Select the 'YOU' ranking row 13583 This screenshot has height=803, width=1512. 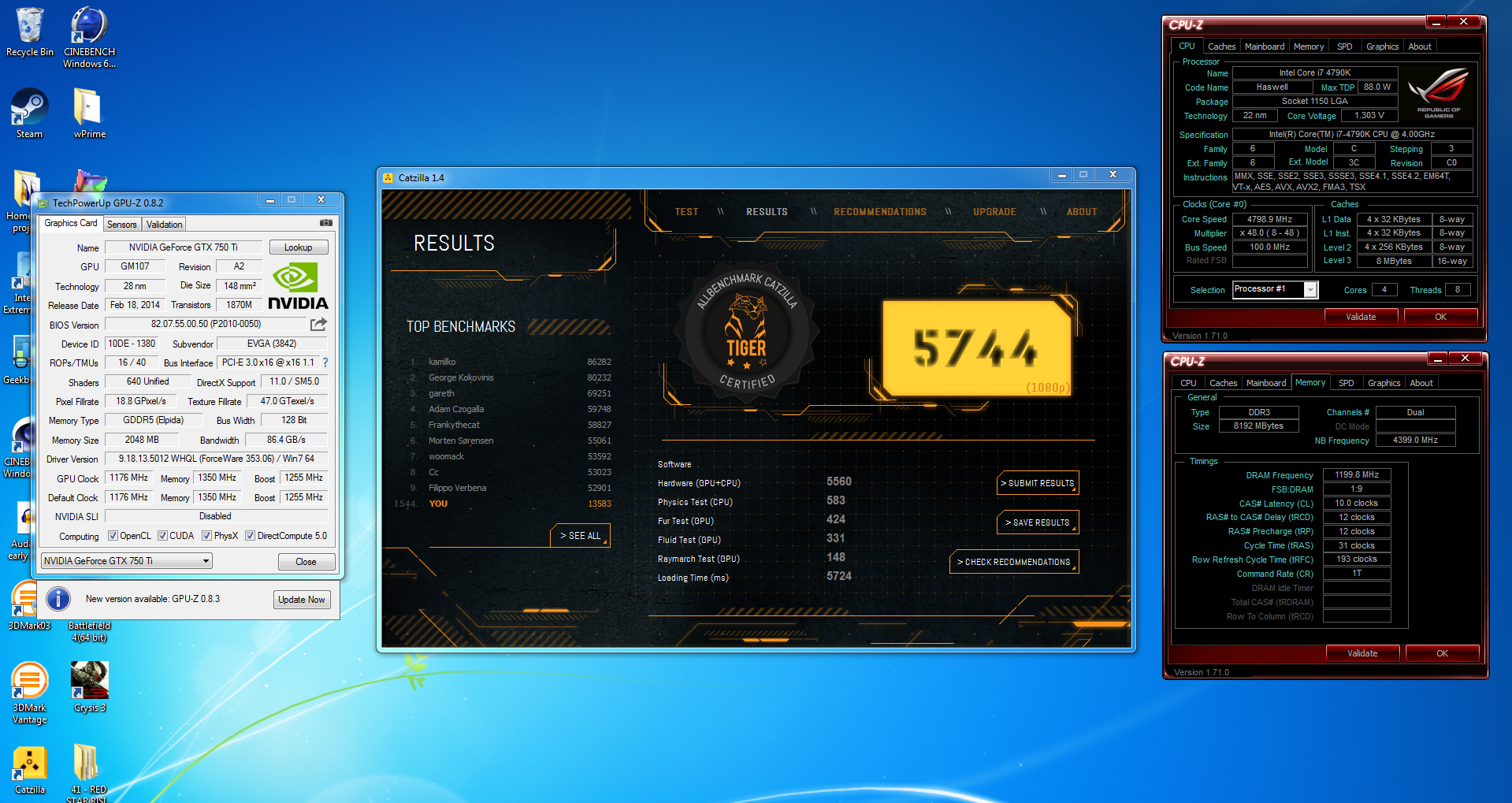[x=503, y=504]
